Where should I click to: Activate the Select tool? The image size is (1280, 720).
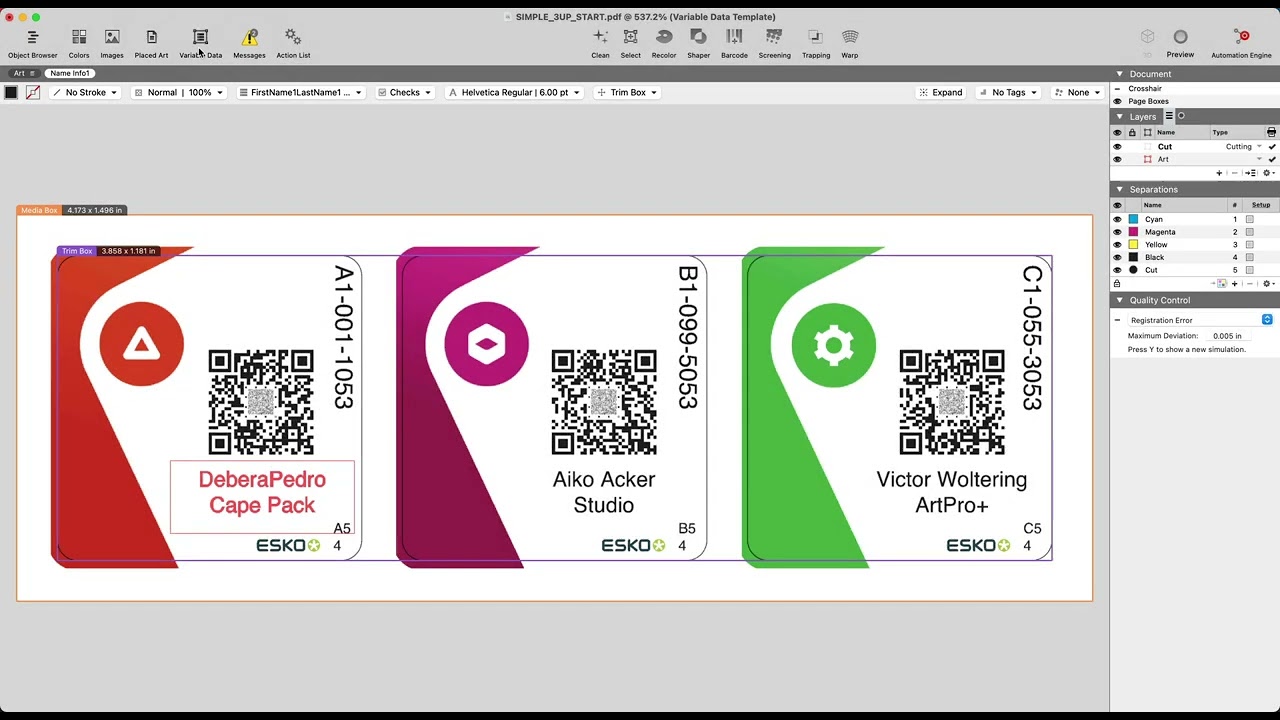point(631,42)
